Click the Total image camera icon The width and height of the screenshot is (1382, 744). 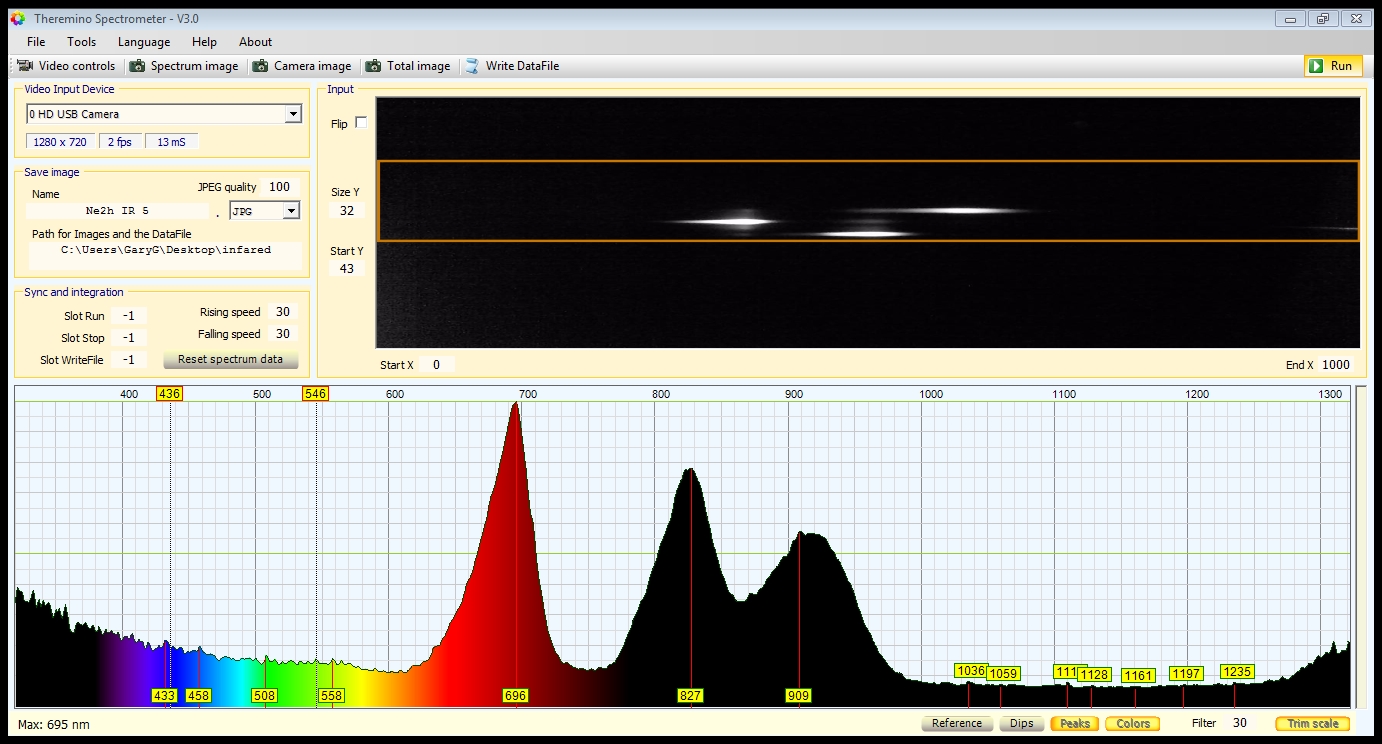click(373, 66)
